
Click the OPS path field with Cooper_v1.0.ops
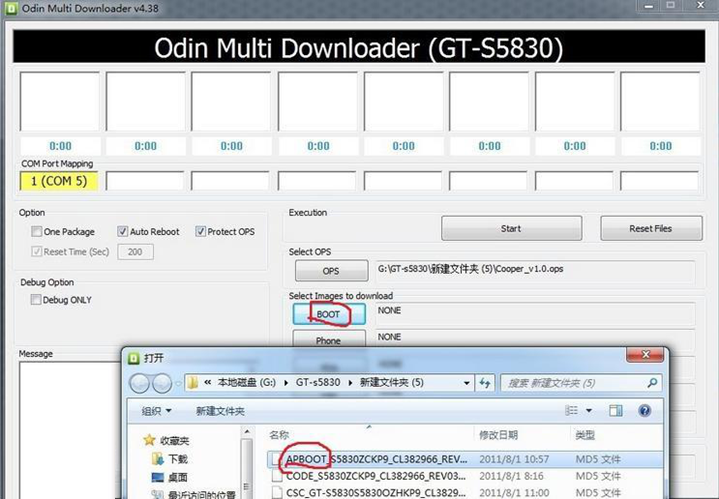[x=535, y=271]
